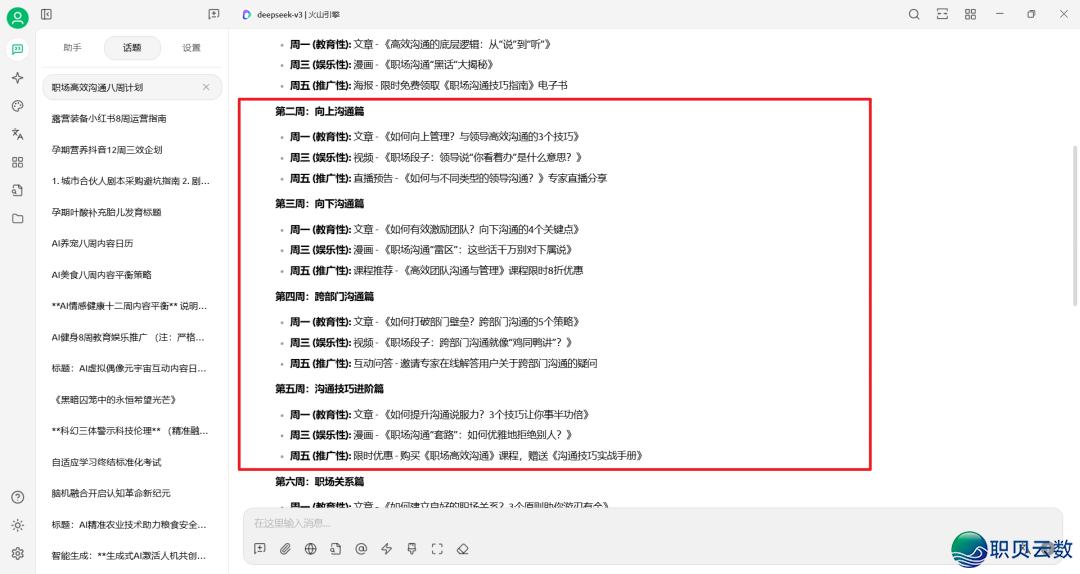1080x574 pixels.
Task: Switch to the 助手 tab
Action: tap(72, 48)
